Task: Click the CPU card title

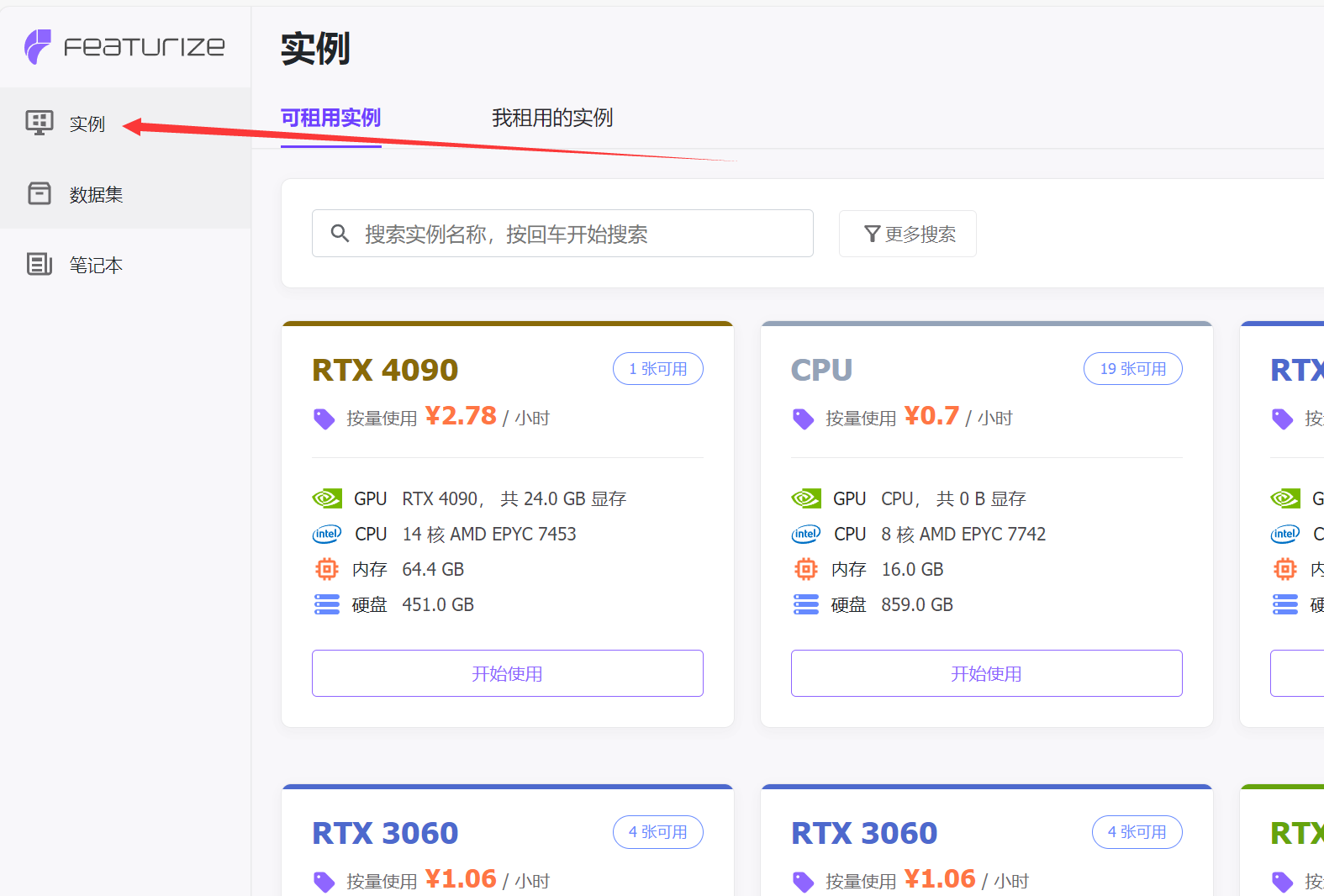Action: [822, 370]
